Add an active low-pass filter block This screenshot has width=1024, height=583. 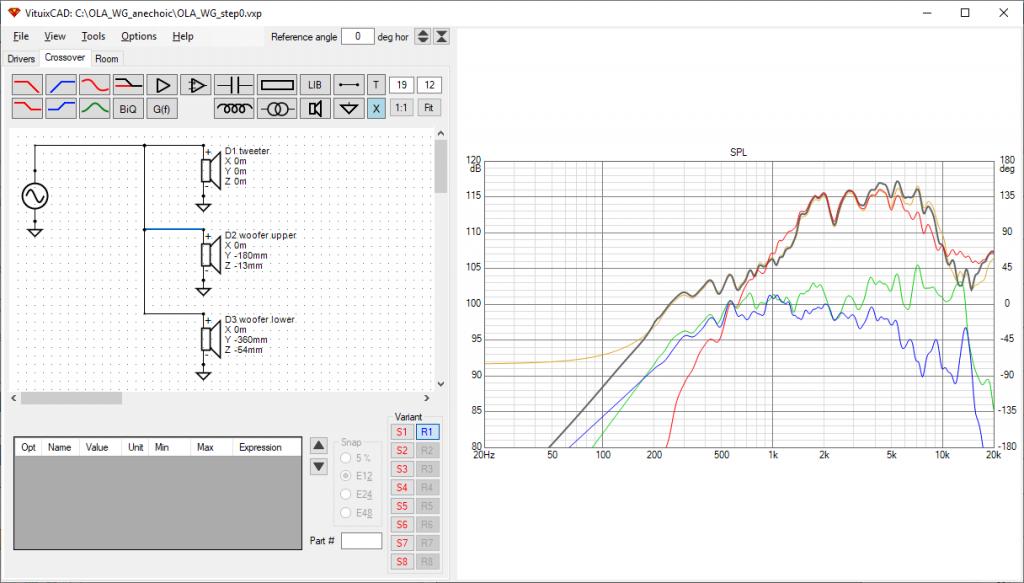tap(27, 85)
